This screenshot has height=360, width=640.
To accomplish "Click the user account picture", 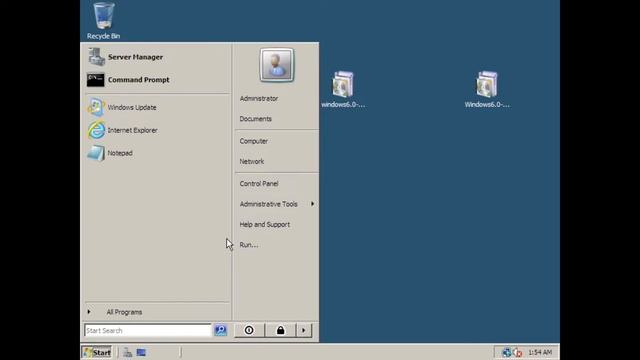I will point(276,65).
